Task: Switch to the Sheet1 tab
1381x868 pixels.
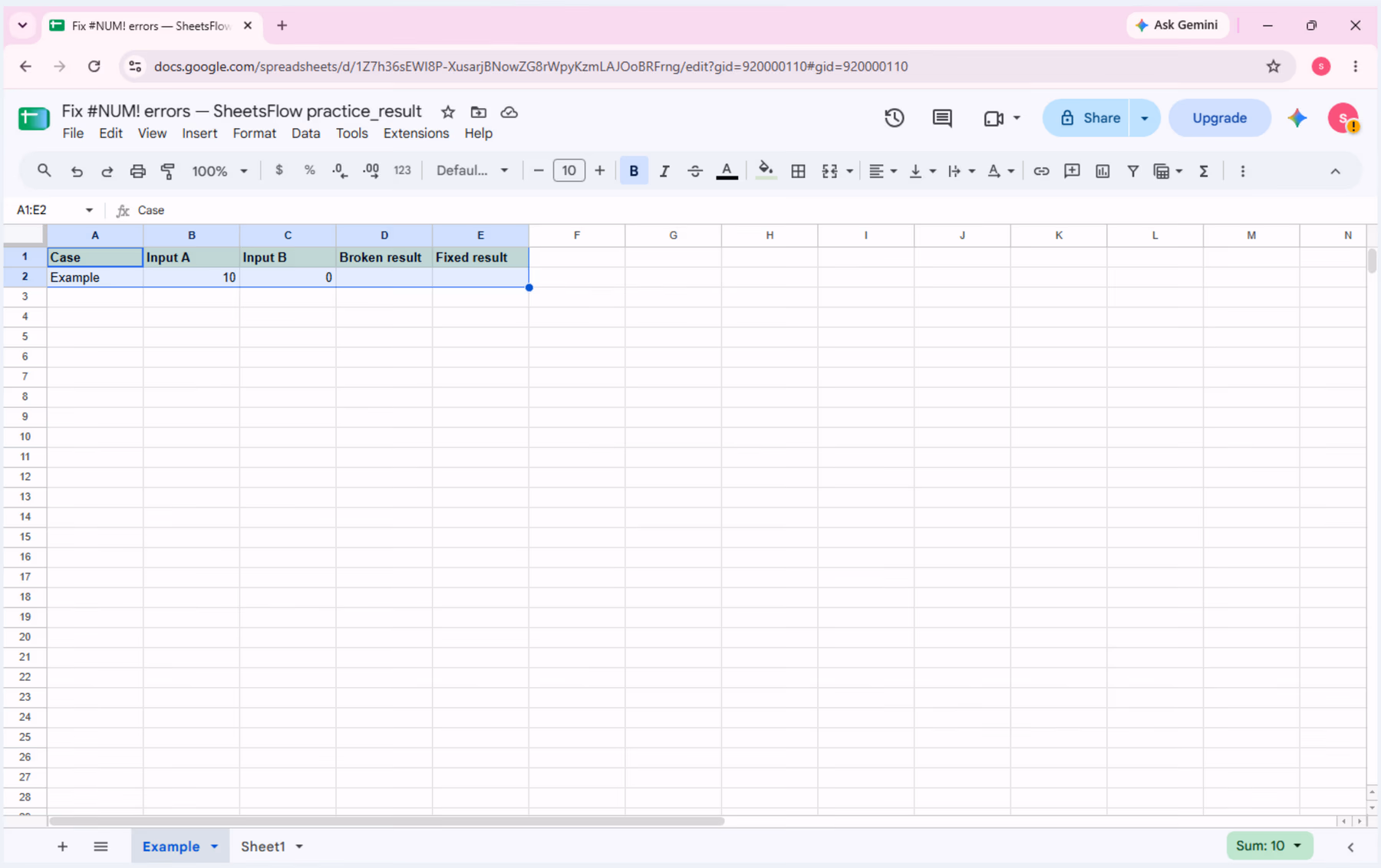Action: pos(263,847)
